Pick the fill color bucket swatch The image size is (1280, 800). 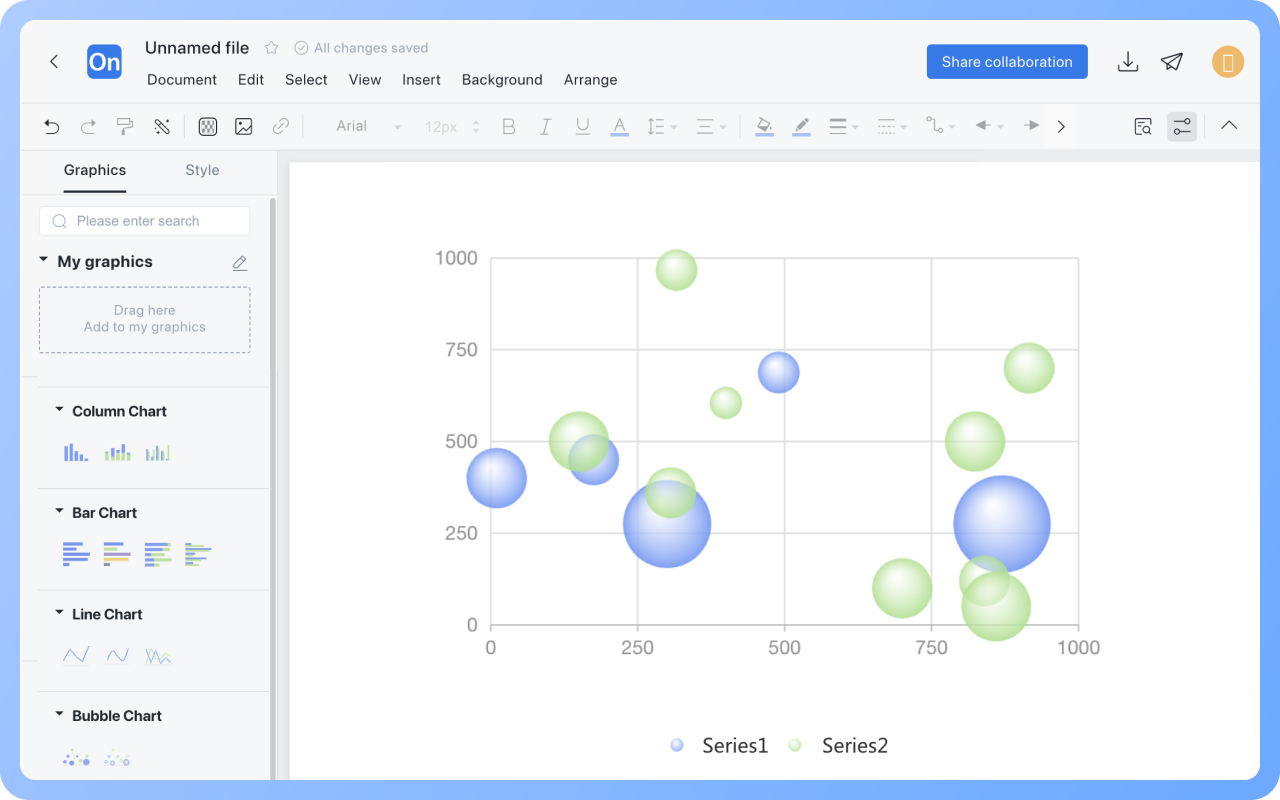pos(765,126)
